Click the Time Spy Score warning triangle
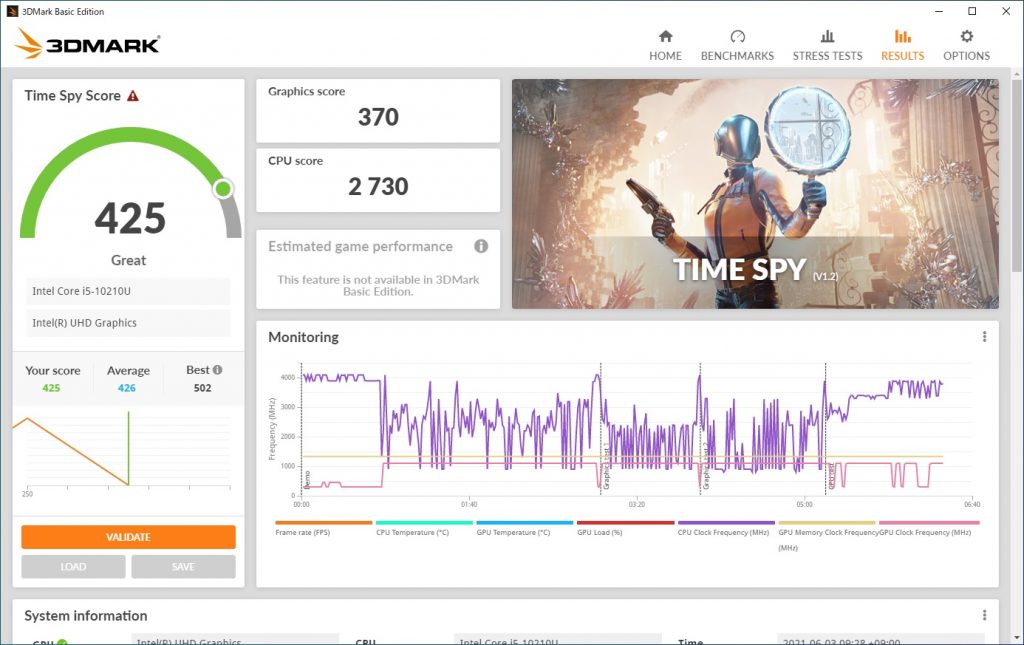This screenshot has height=645, width=1024. point(133,96)
